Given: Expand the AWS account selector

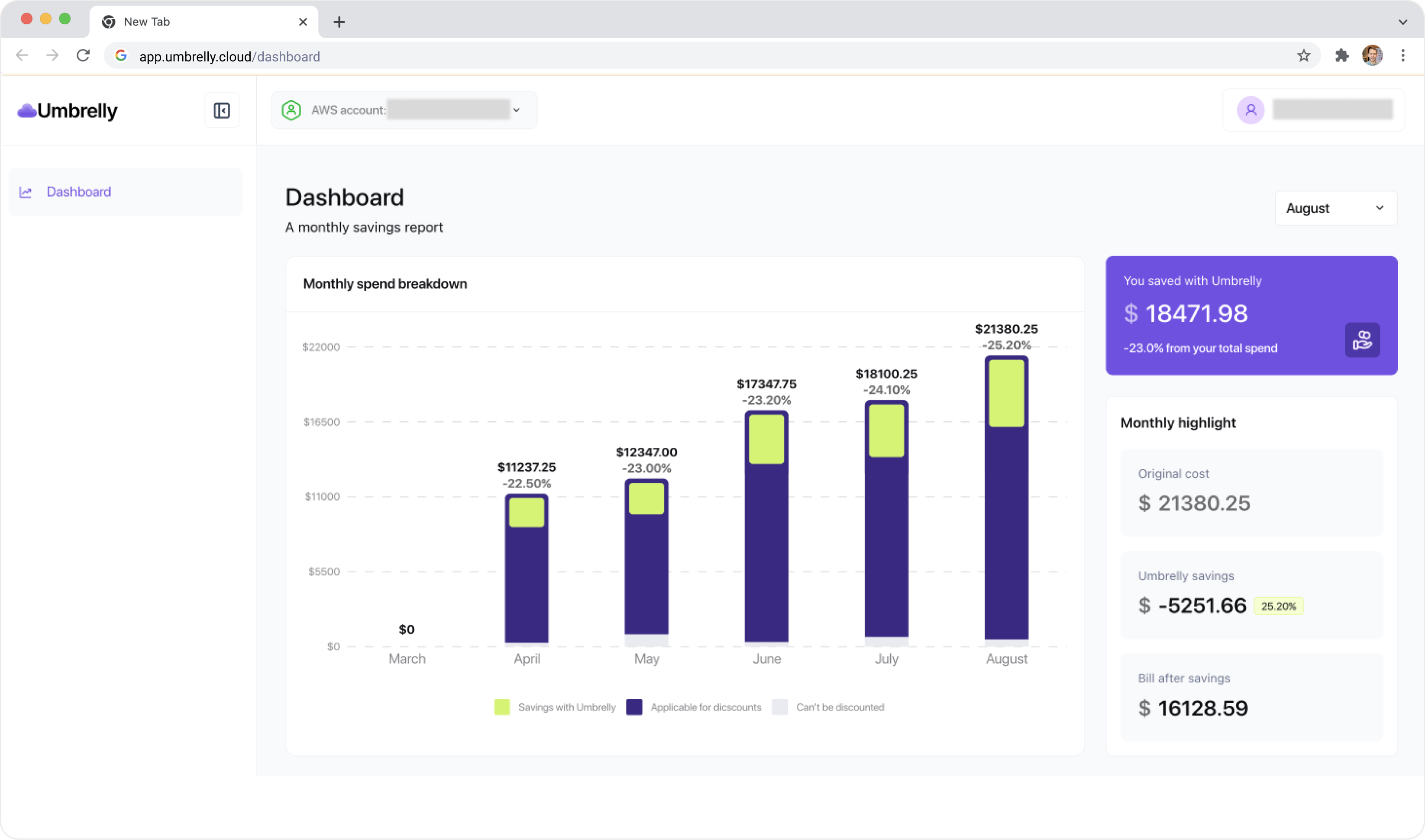Looking at the screenshot, I should (x=516, y=110).
